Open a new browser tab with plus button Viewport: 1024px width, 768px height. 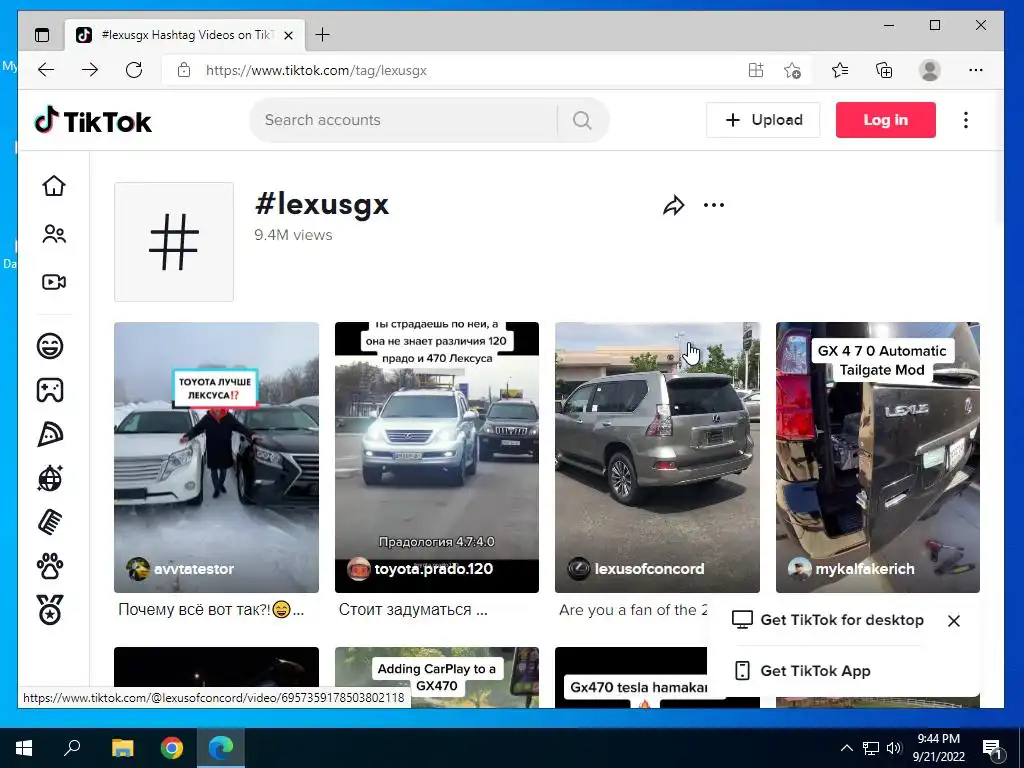tap(322, 35)
